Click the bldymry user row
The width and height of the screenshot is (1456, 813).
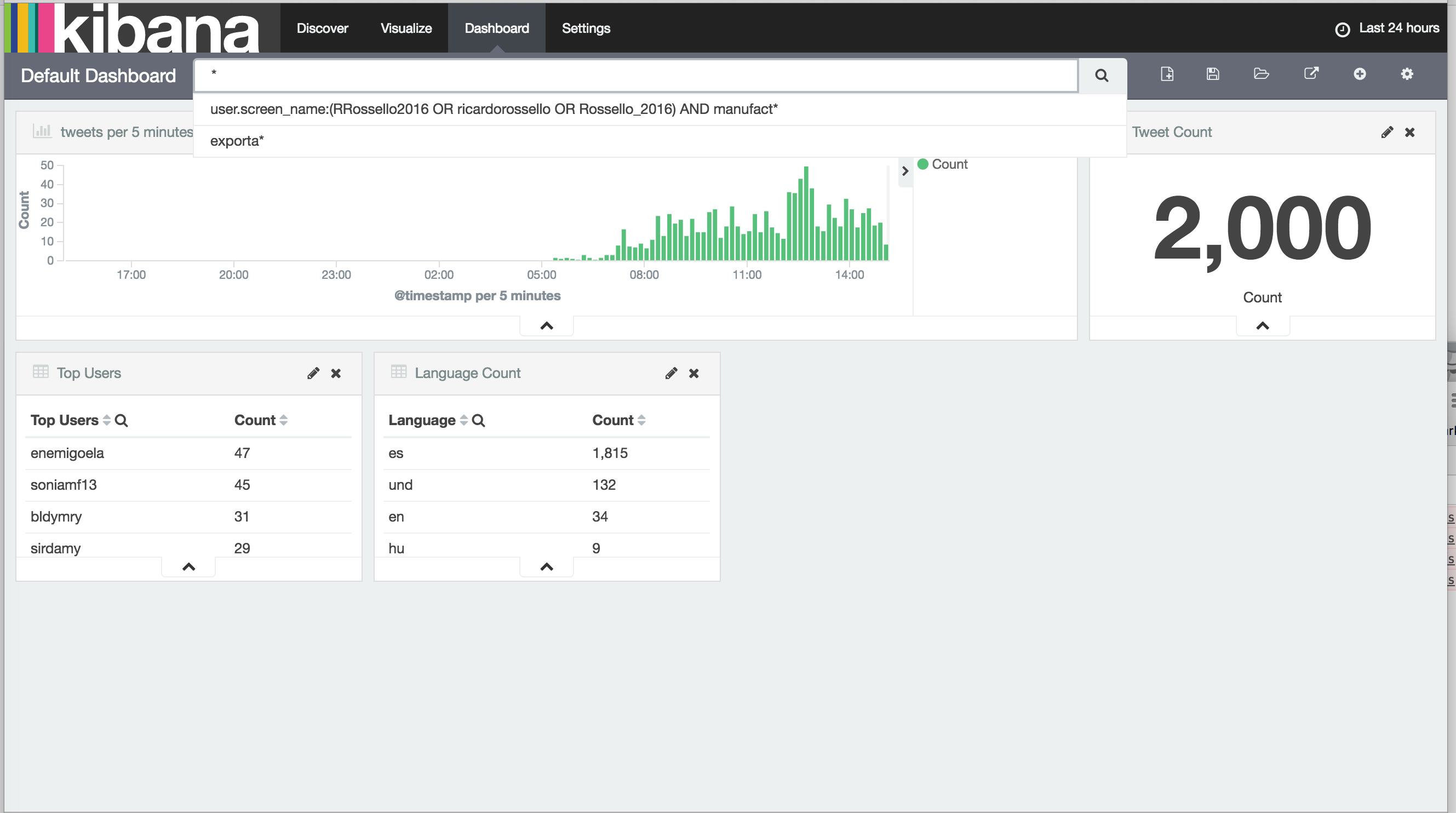coord(188,516)
